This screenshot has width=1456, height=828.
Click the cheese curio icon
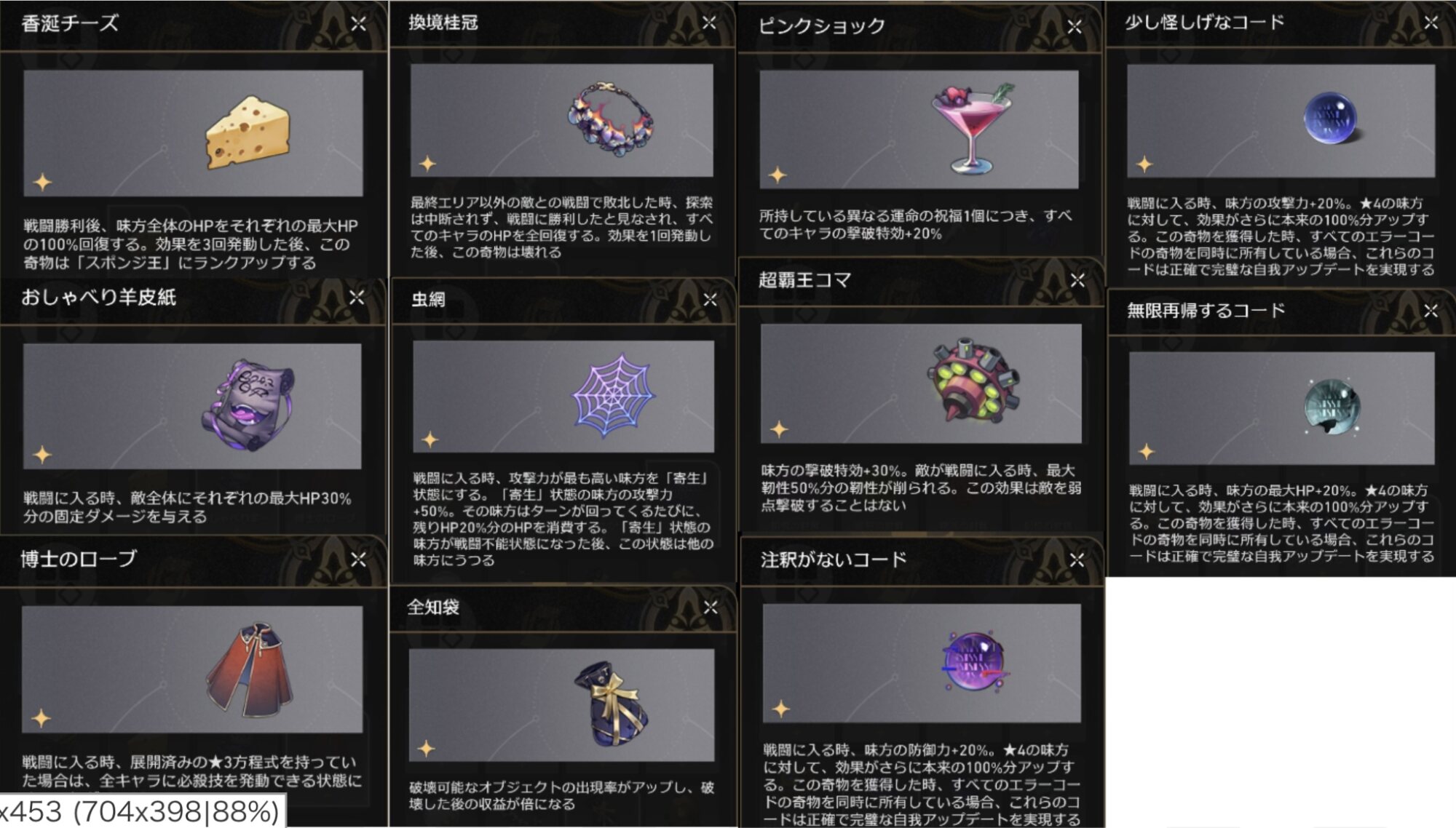pos(248,133)
